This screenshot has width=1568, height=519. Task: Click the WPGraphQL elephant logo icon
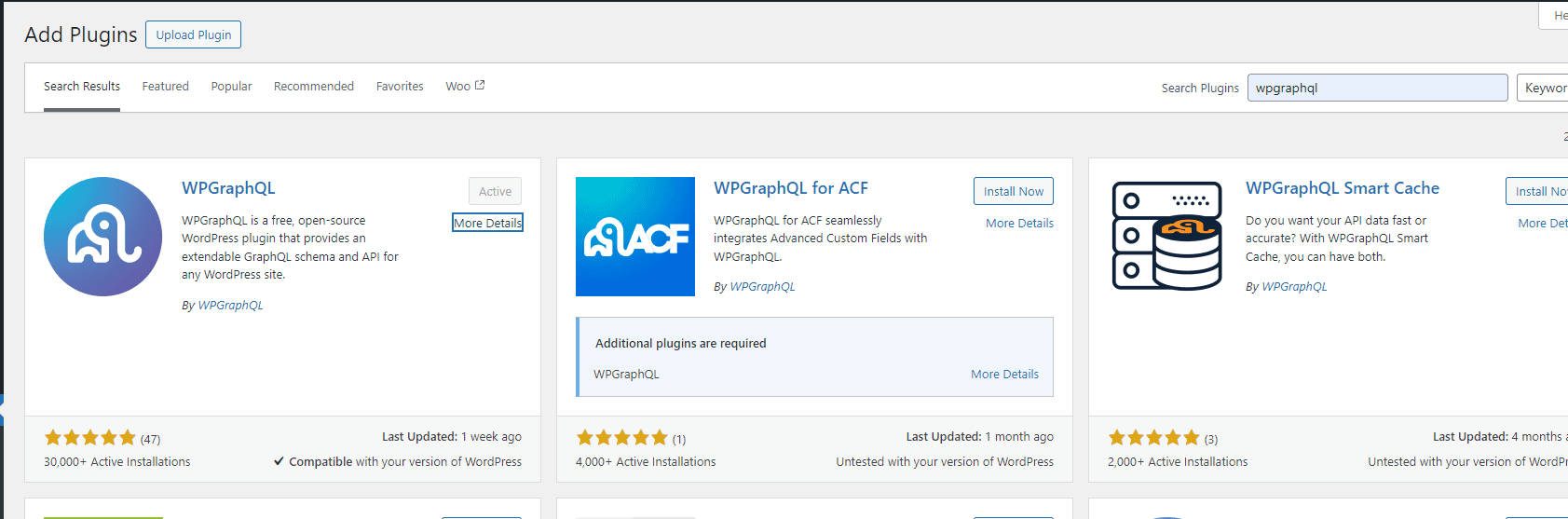(102, 237)
